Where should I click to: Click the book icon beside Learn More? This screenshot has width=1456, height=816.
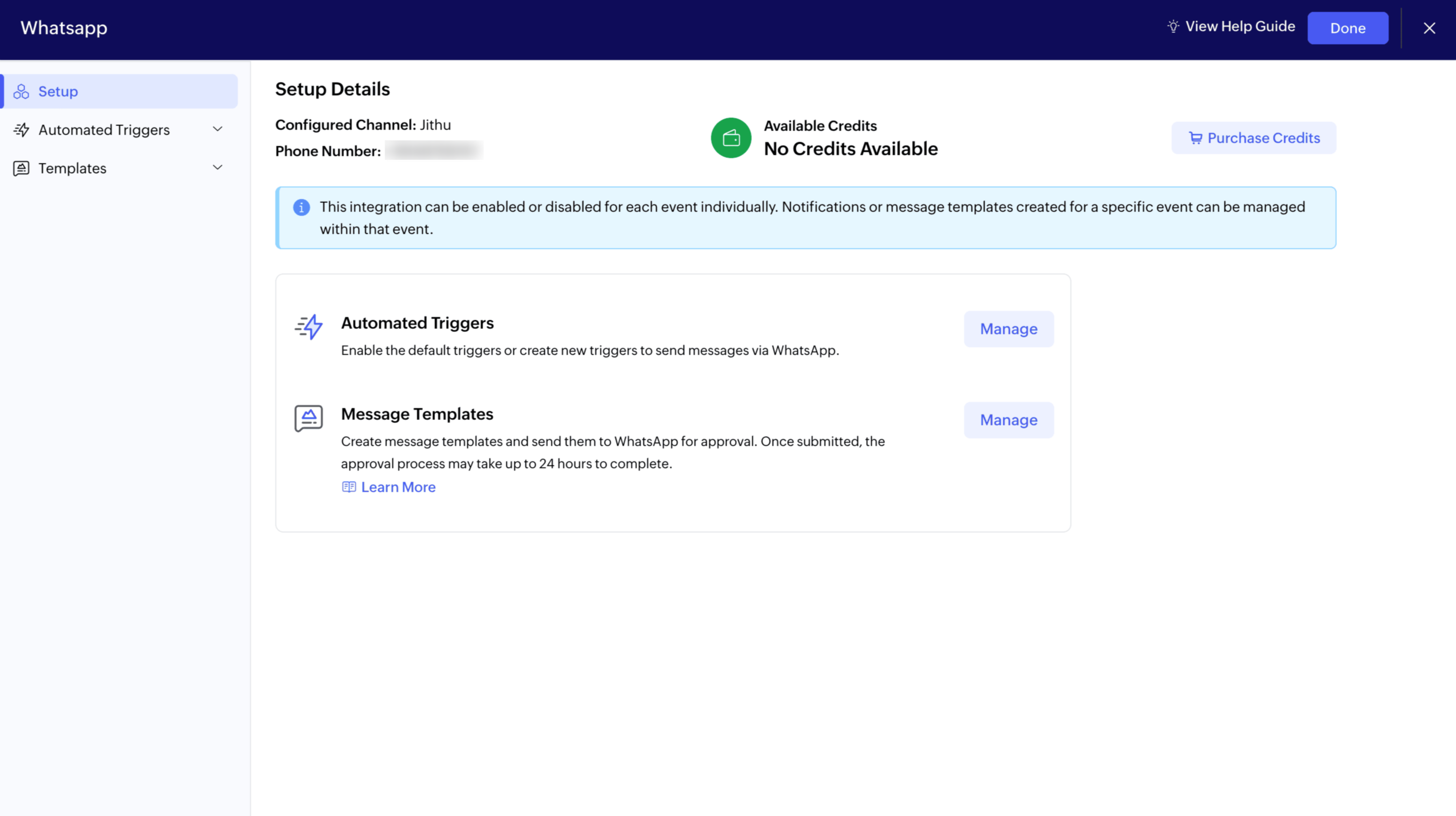coord(349,487)
